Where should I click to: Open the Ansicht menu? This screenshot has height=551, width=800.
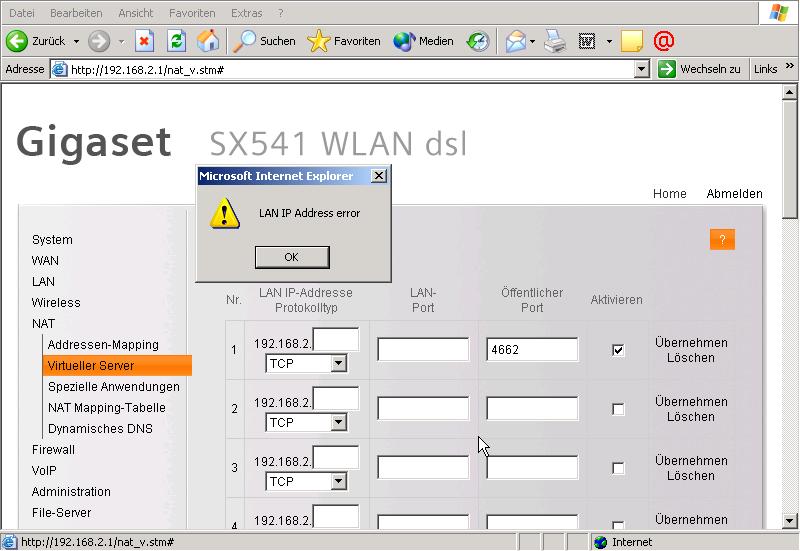click(136, 13)
